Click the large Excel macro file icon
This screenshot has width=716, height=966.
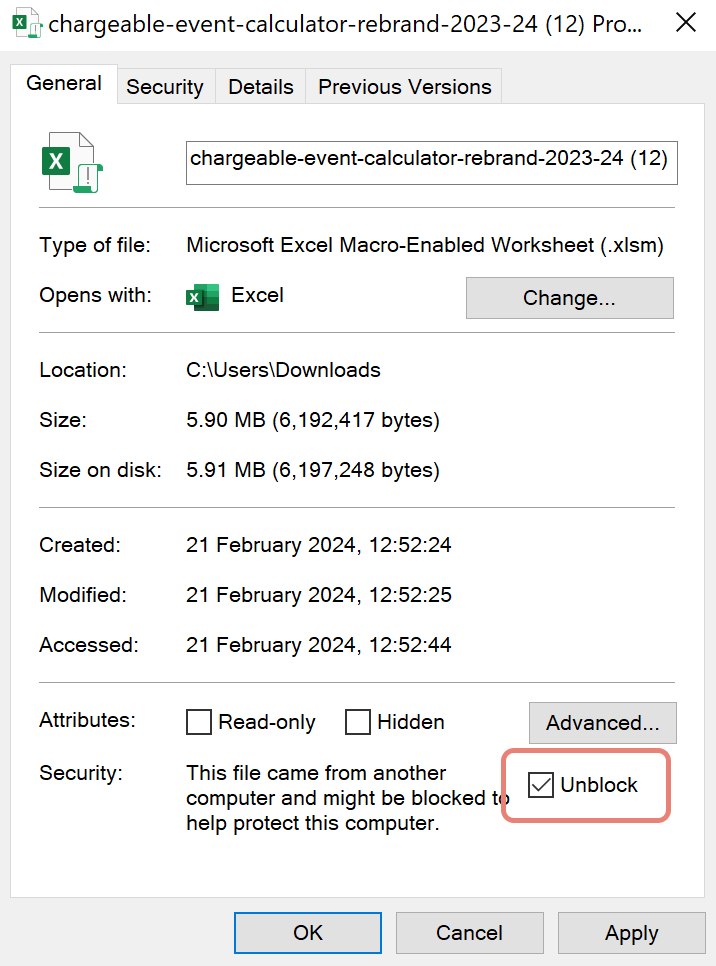pos(72,163)
